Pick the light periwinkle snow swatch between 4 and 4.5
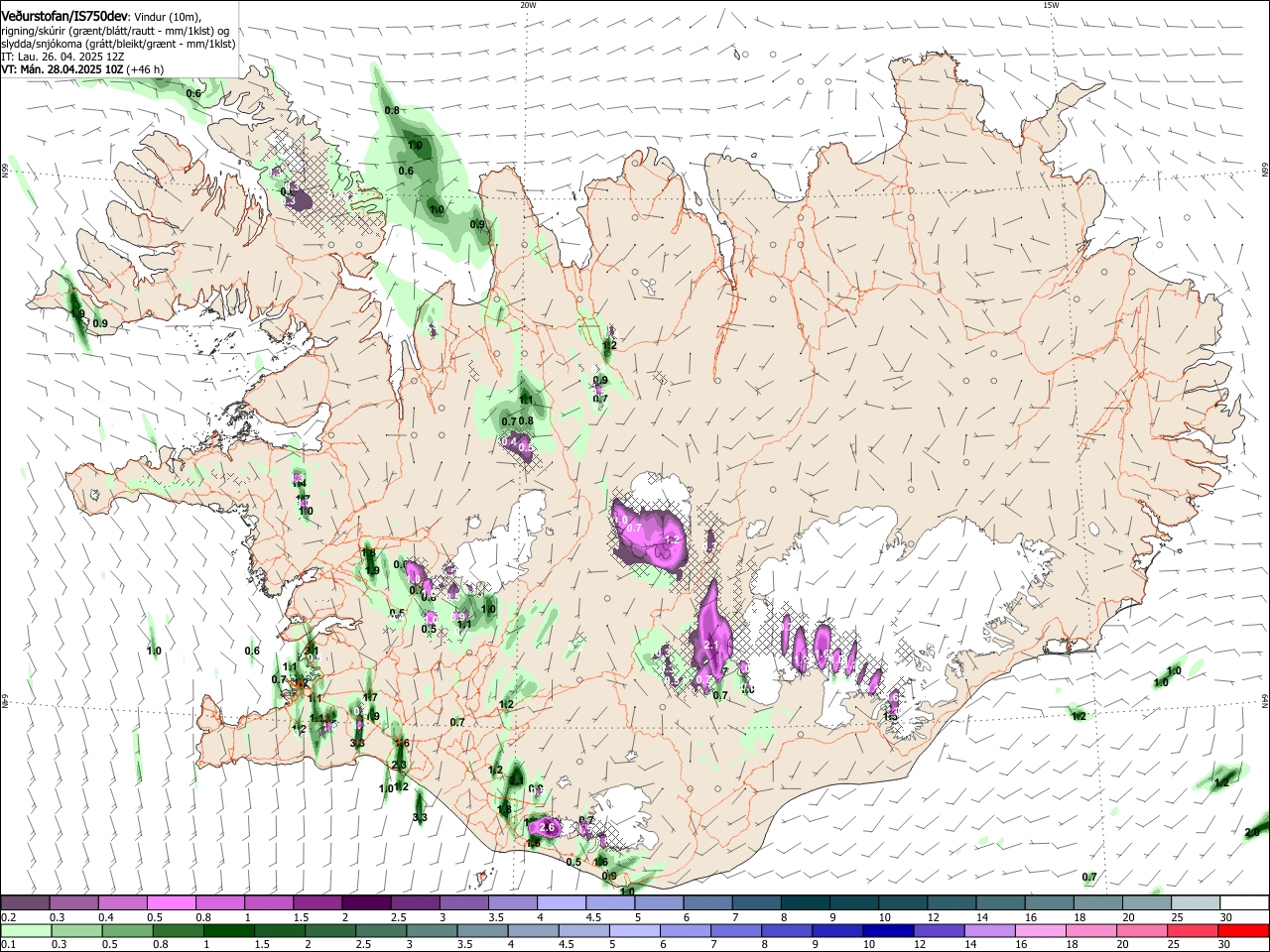 [x=562, y=902]
